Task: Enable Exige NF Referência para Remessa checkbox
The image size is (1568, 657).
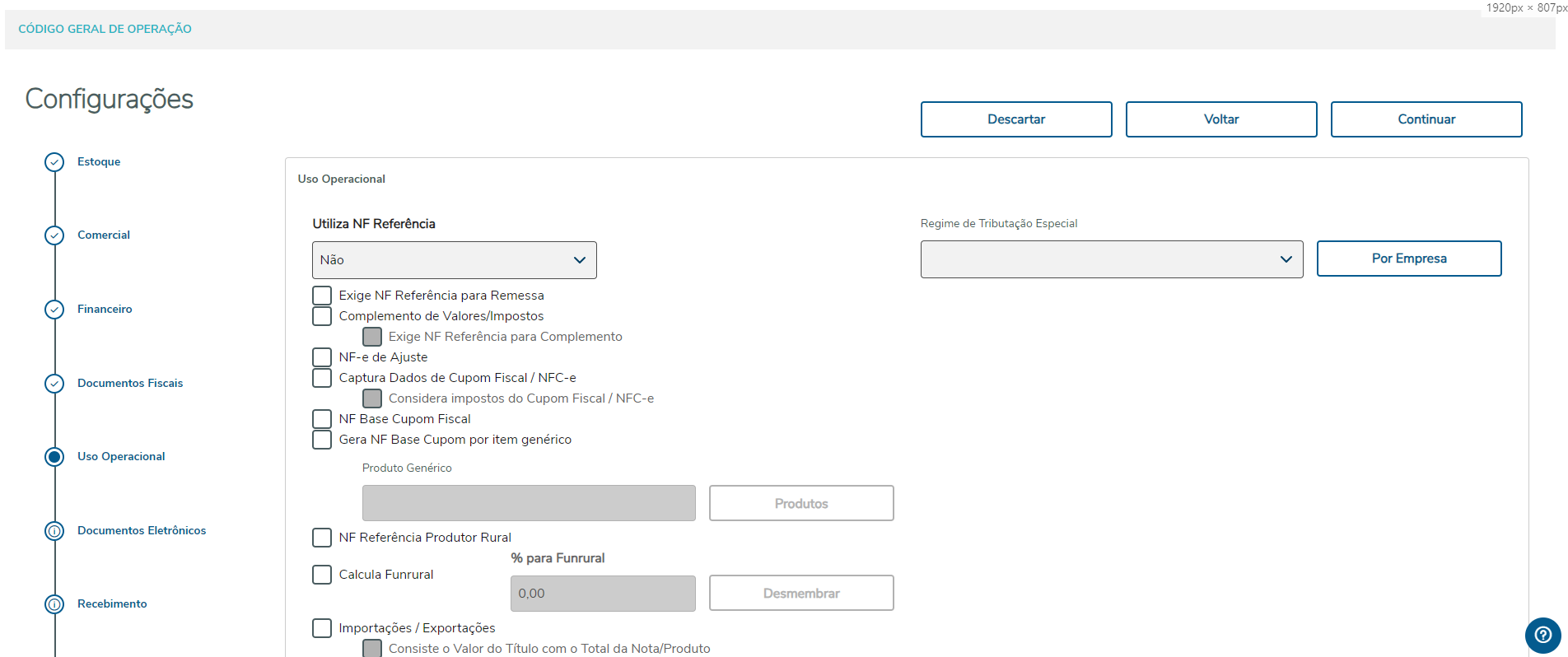Action: point(322,296)
